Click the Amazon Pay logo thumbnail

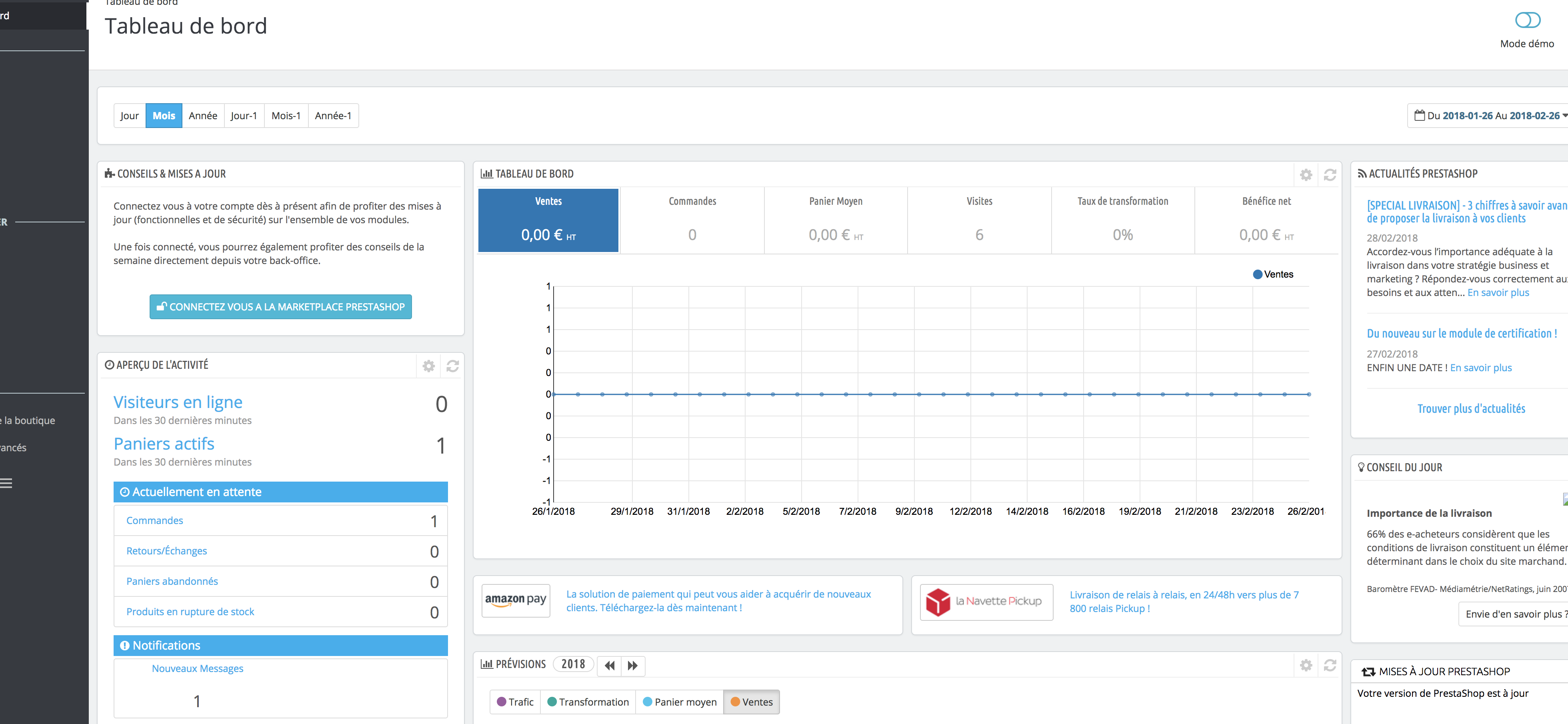[516, 600]
